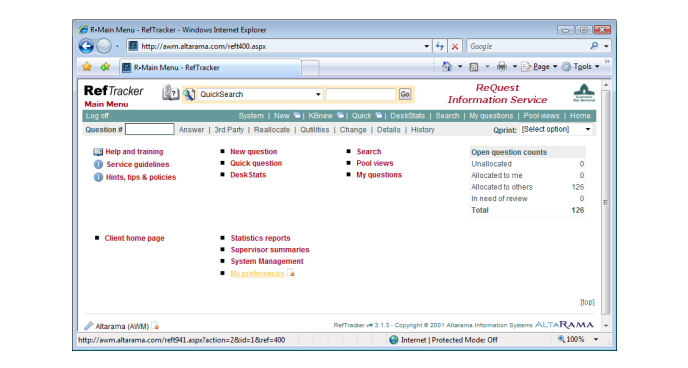Open the zoom level dropdown arrow
This screenshot has width=688, height=368.
[x=596, y=339]
